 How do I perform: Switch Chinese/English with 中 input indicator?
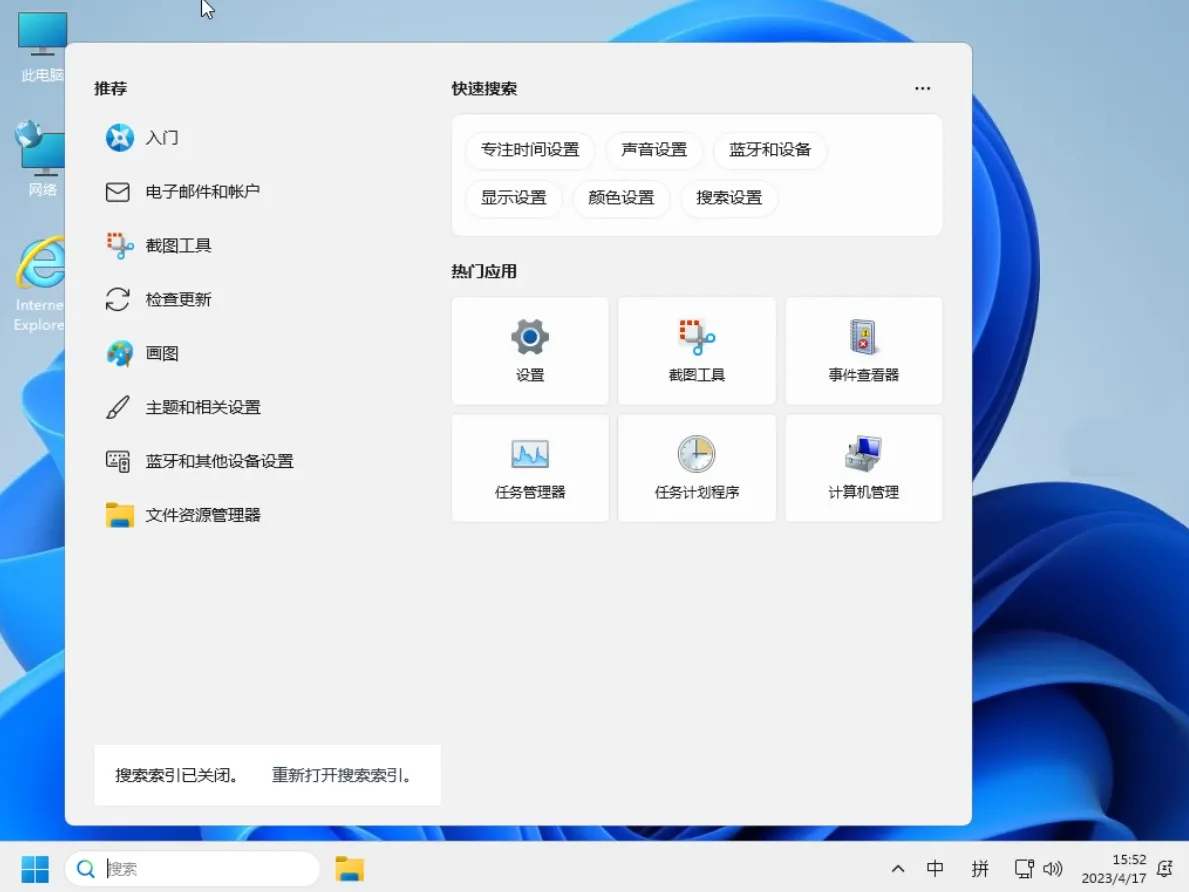point(934,868)
